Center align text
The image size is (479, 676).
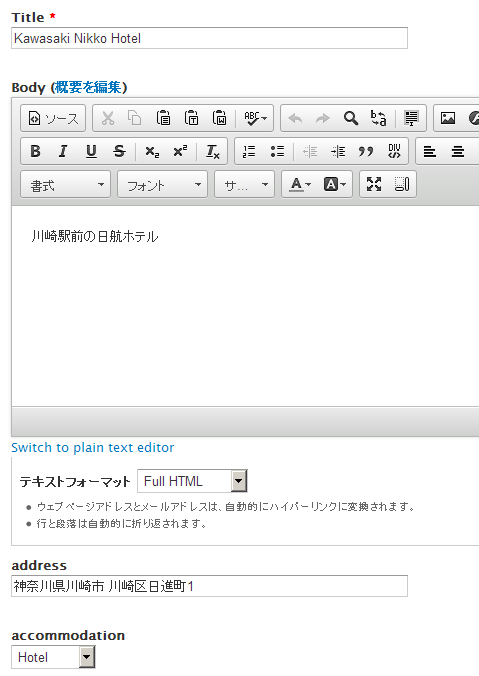click(458, 151)
